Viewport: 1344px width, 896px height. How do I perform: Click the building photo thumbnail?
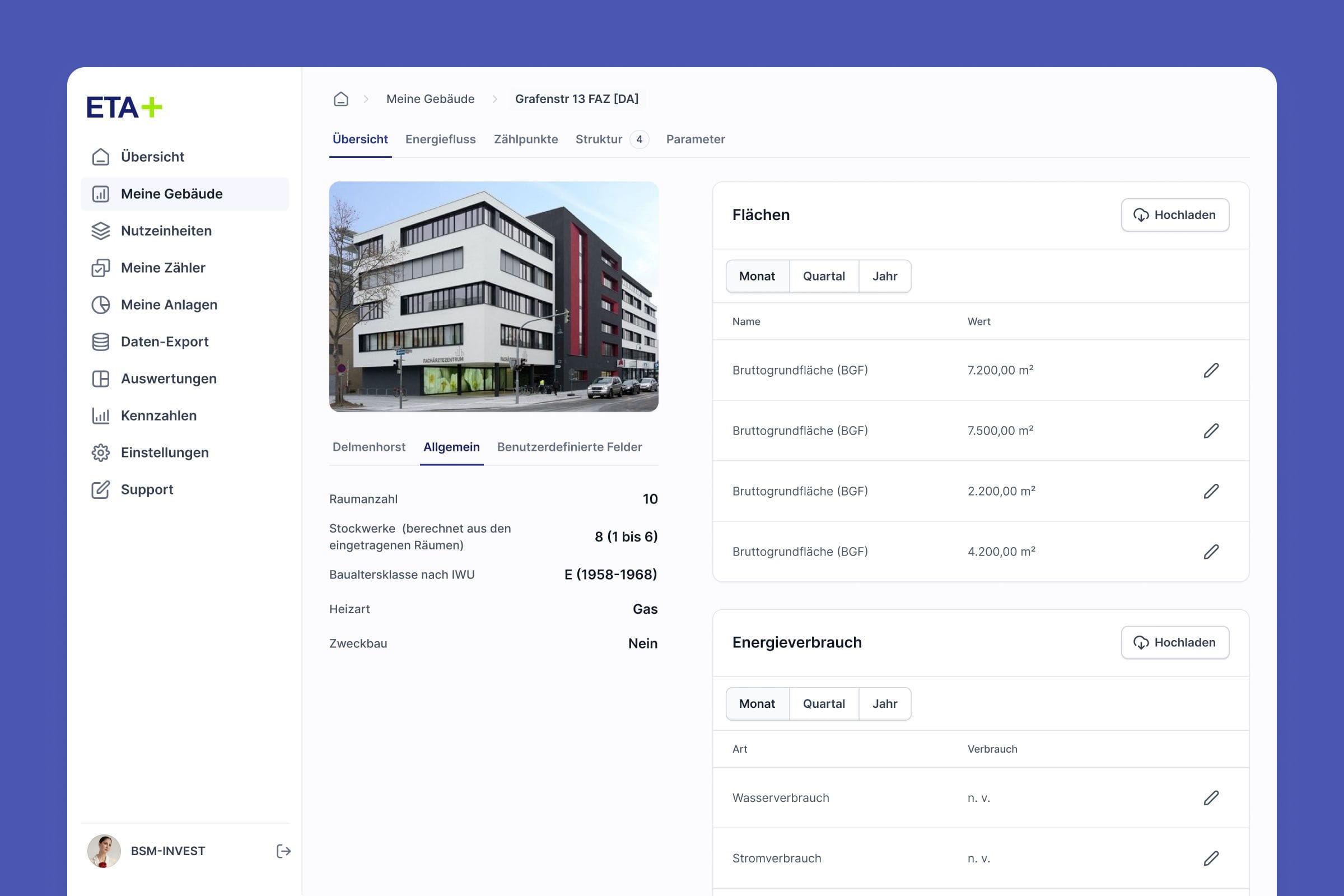(494, 297)
